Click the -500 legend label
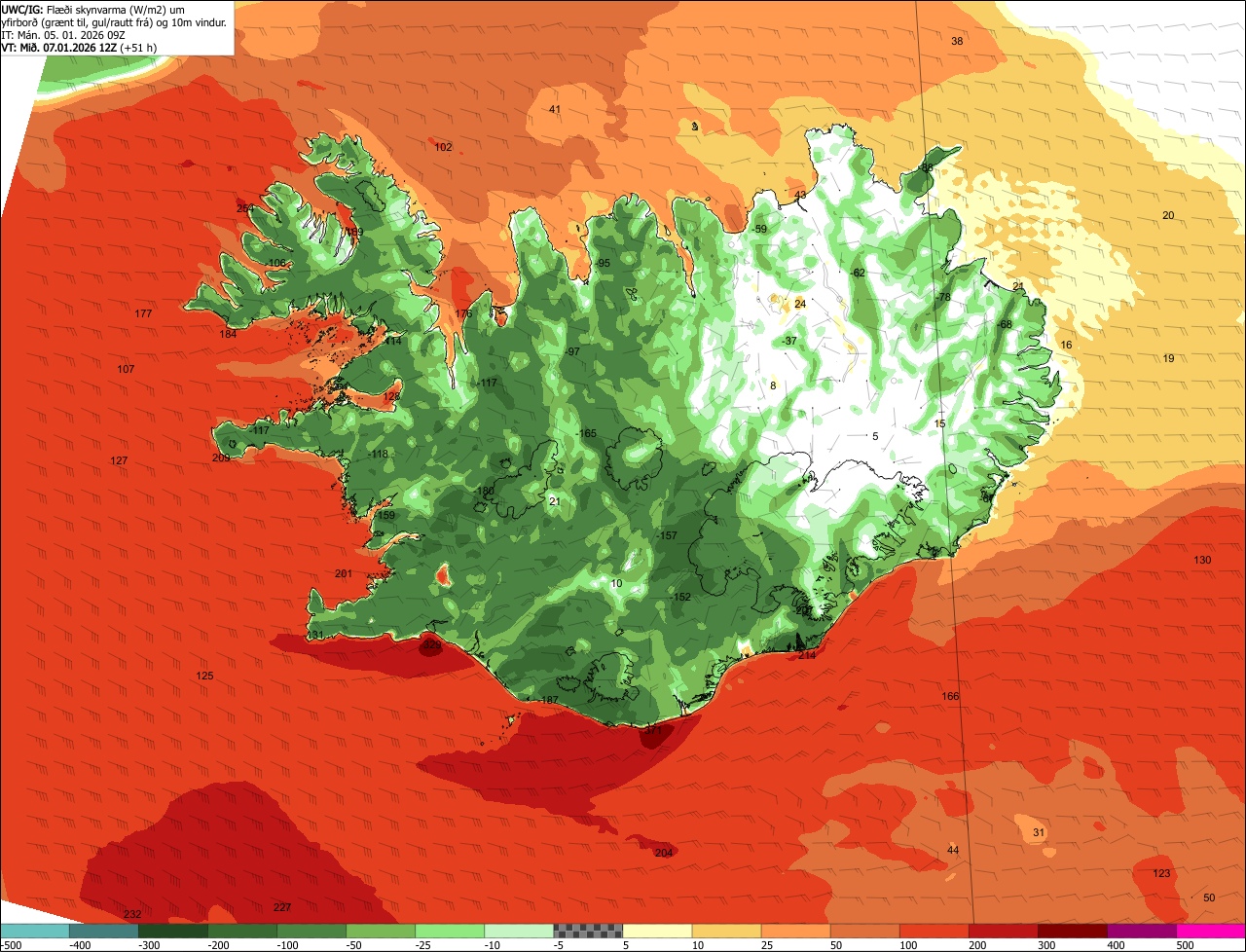1246x952 pixels. click(x=12, y=944)
